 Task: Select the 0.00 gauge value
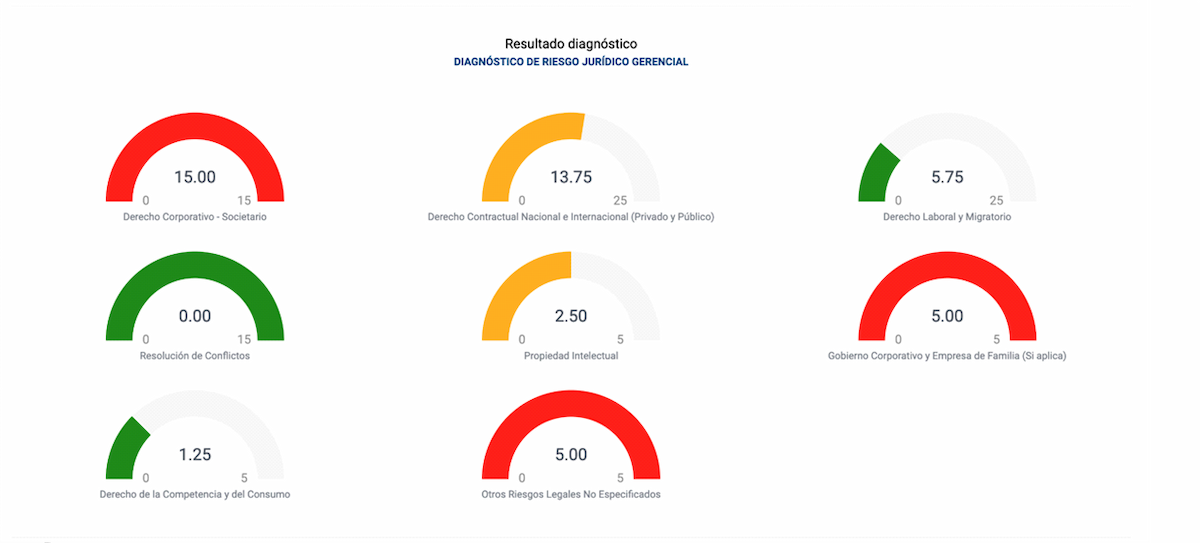pyautogui.click(x=195, y=316)
